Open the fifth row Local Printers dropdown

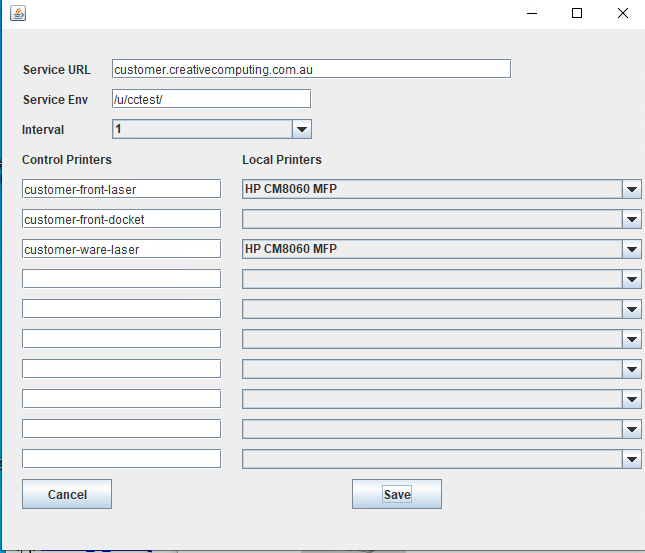point(631,309)
